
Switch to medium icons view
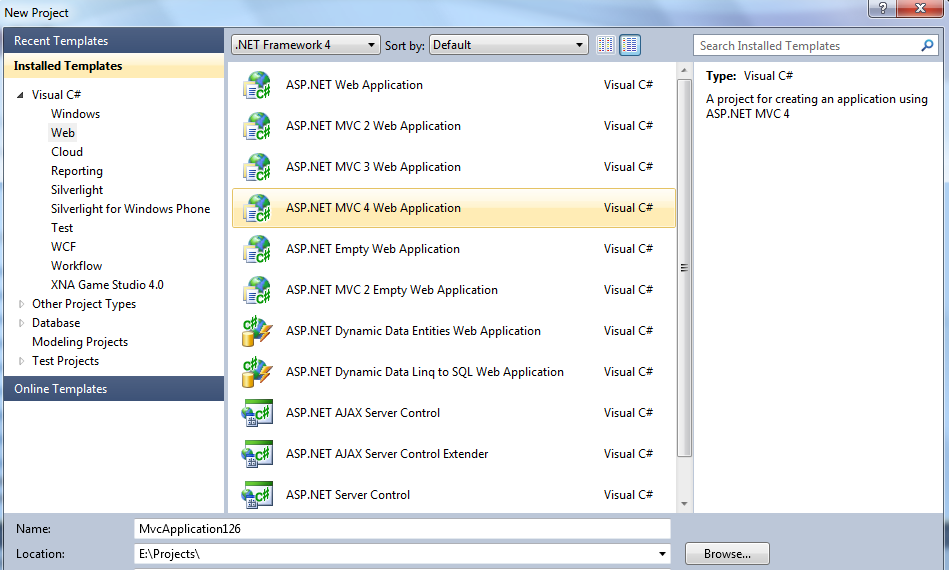pyautogui.click(x=630, y=45)
